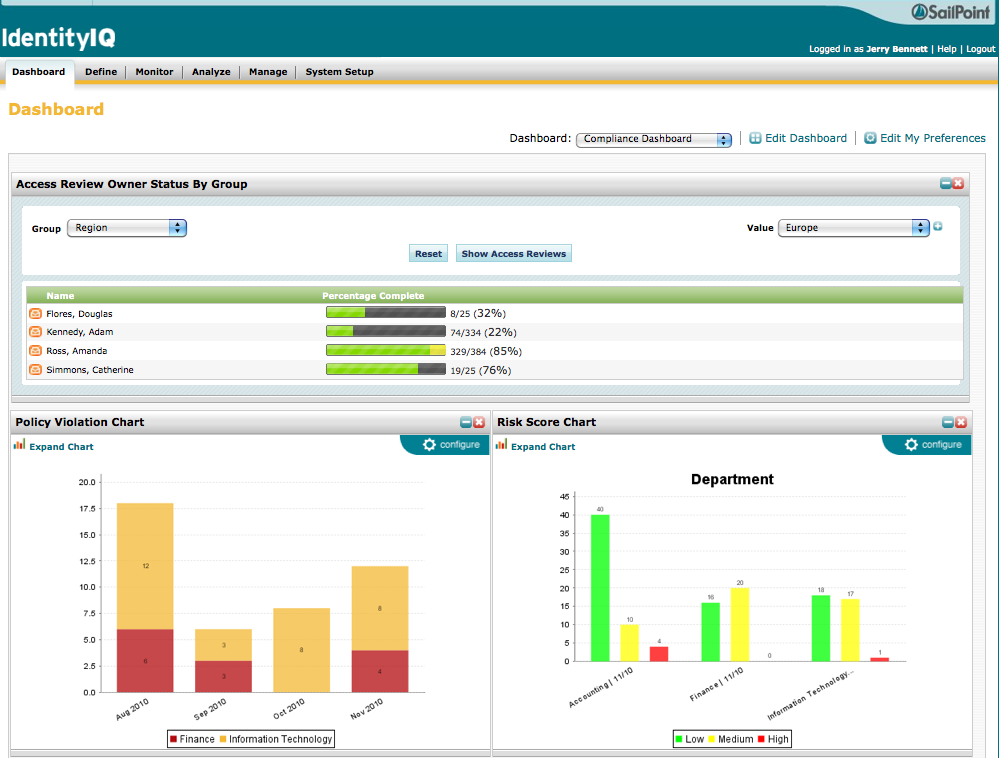Click the Accounting red High bar of 4
Image resolution: width=999 pixels, height=758 pixels.
(x=659, y=654)
